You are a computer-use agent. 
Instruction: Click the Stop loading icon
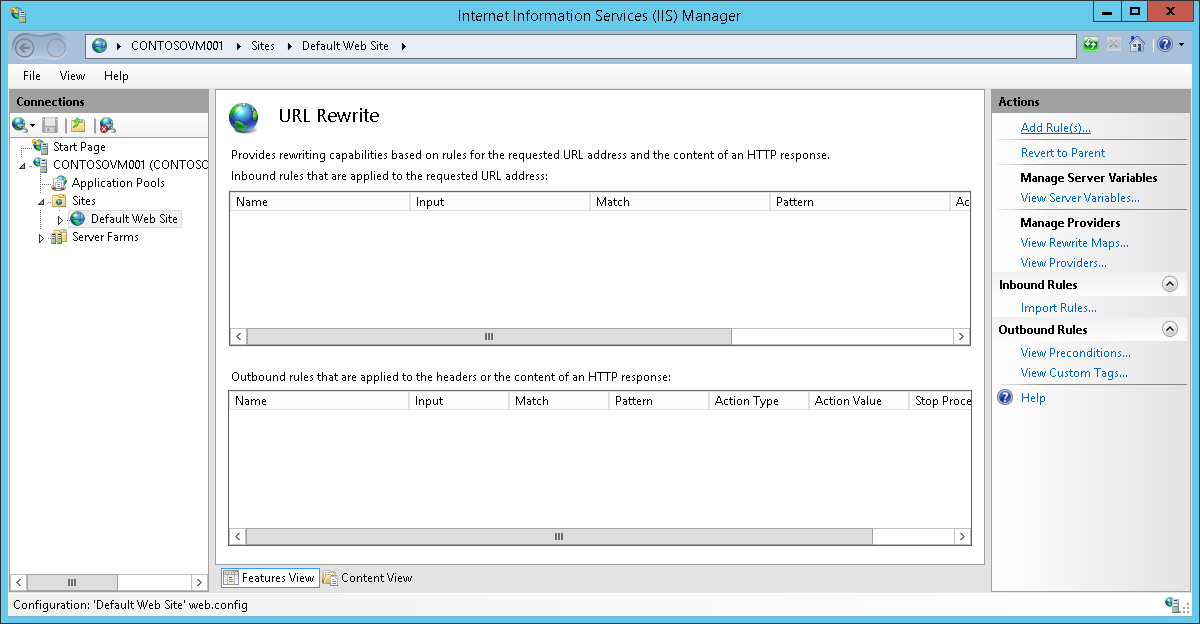click(1114, 45)
